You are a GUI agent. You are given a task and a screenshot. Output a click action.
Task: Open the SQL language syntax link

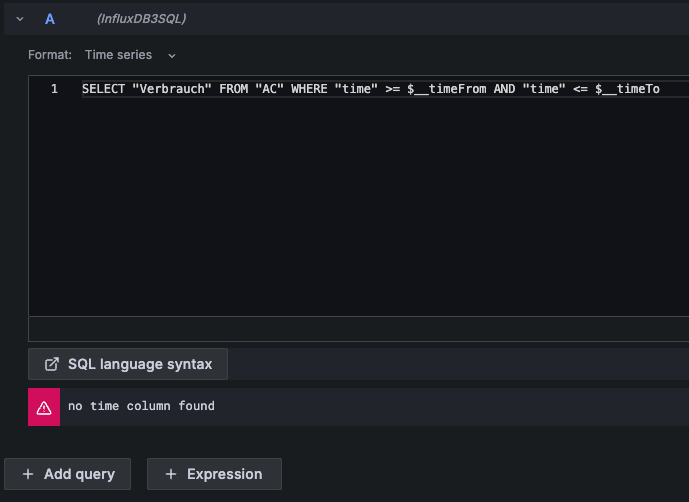pyautogui.click(x=140, y=364)
